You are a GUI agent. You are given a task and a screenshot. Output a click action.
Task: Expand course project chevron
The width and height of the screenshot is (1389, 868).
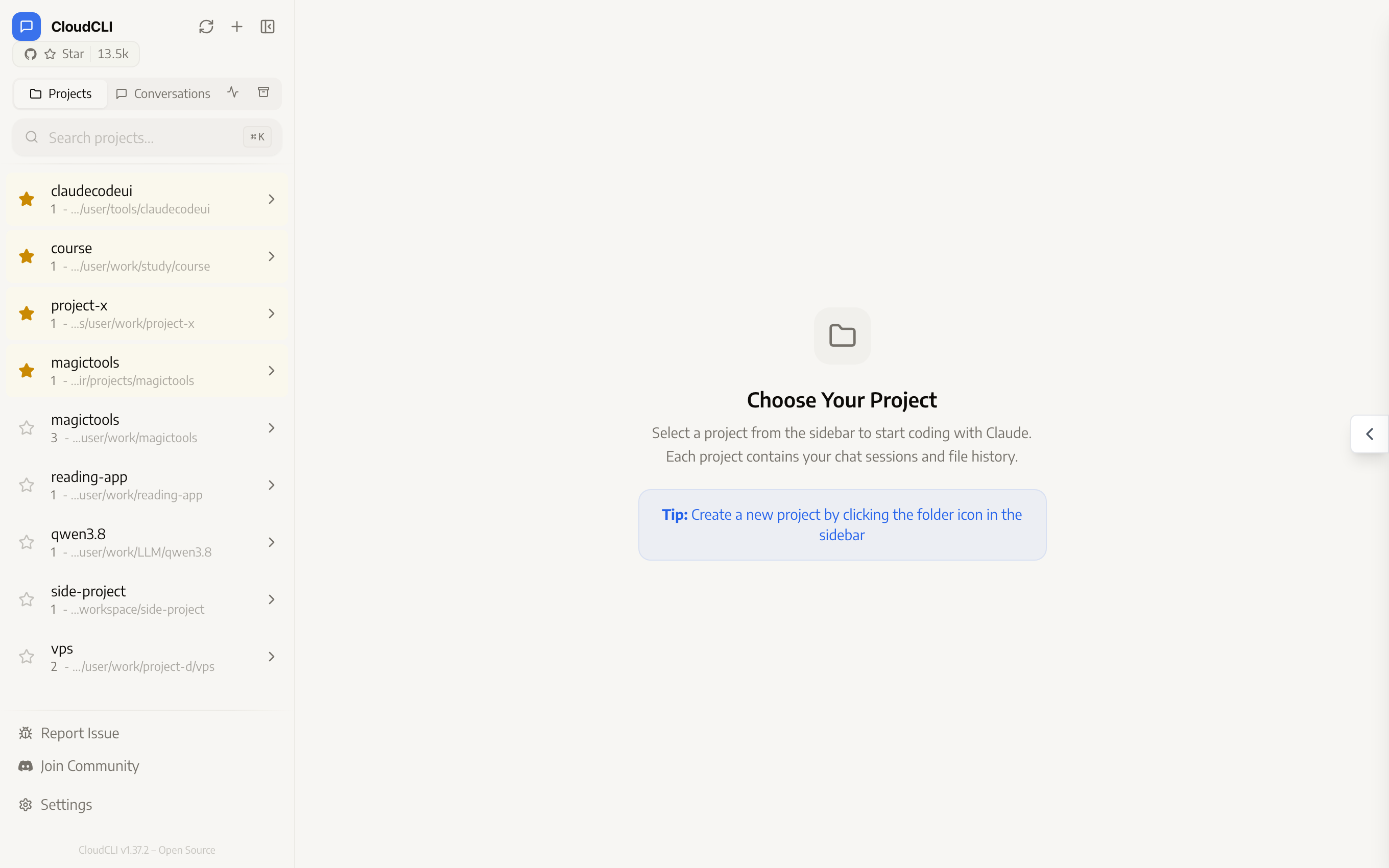[x=272, y=256]
